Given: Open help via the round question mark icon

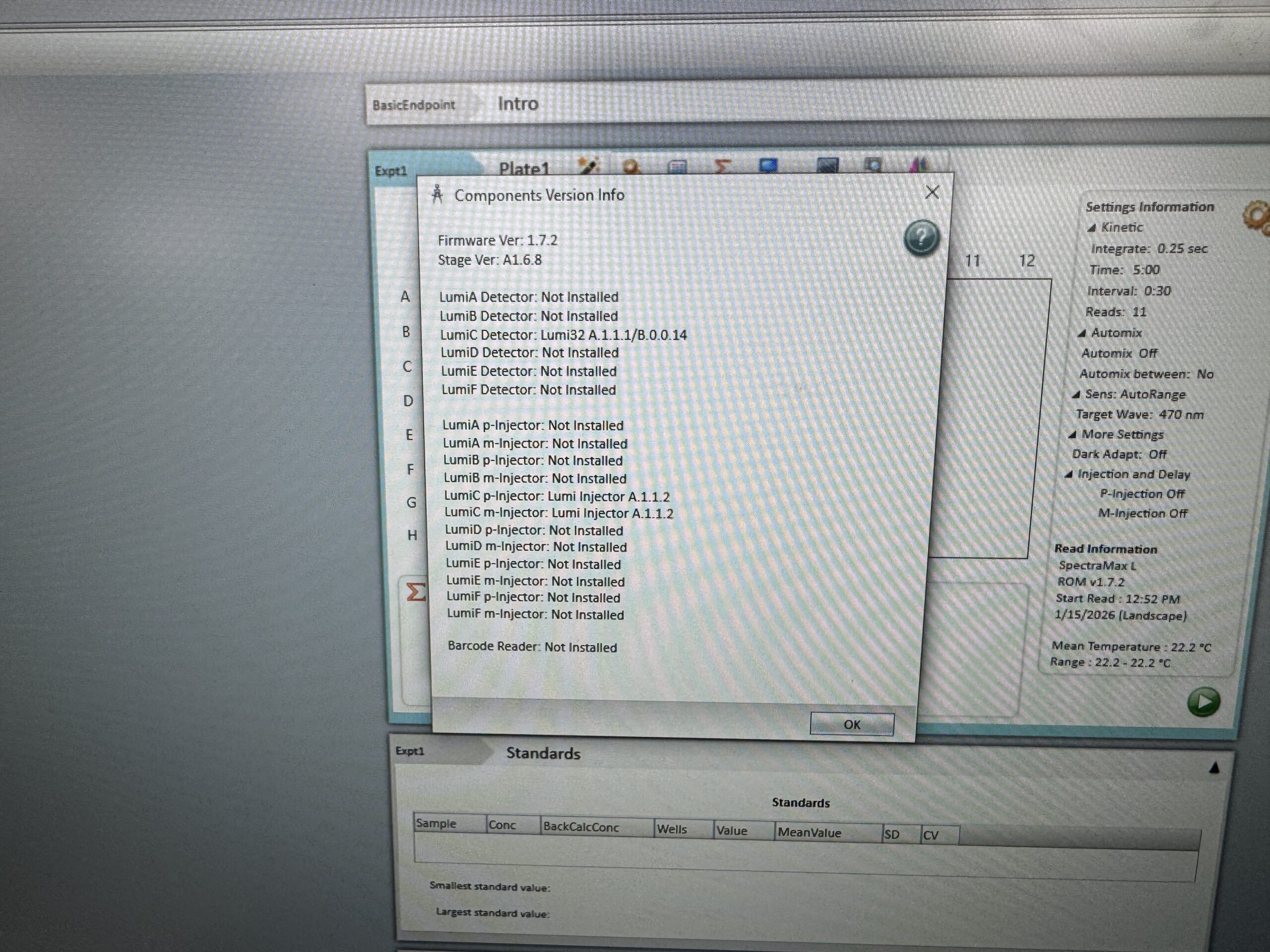Looking at the screenshot, I should 922,237.
